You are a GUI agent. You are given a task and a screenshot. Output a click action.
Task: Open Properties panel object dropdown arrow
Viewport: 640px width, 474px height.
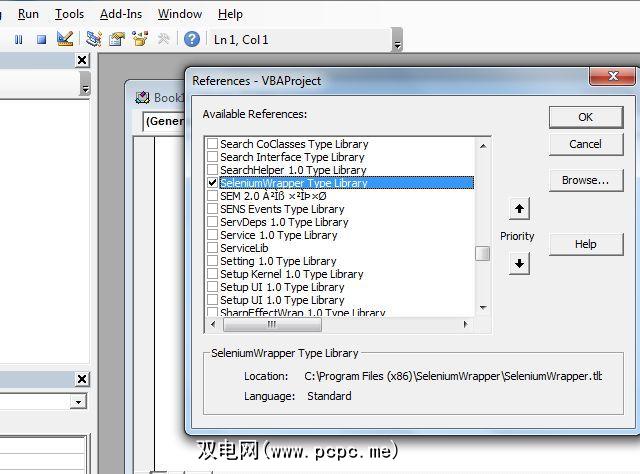click(78, 402)
